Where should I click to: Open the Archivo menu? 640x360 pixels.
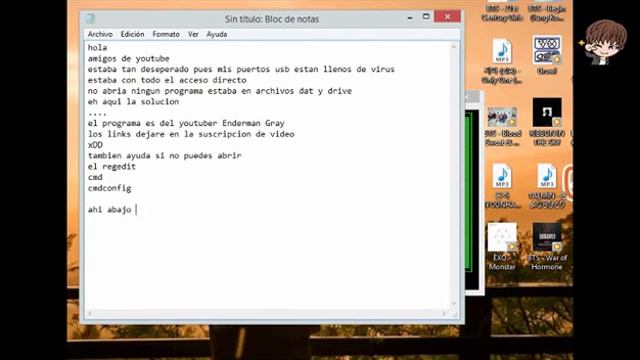pos(100,34)
